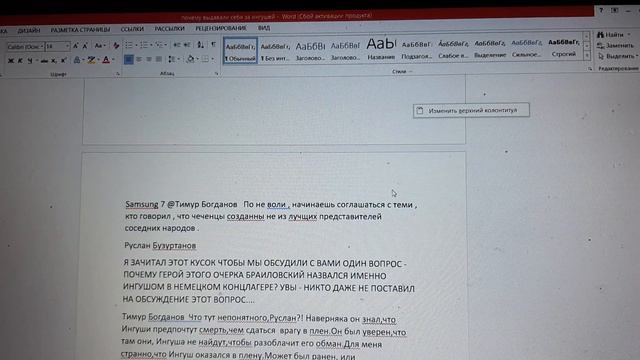Start a numbered list
This screenshot has width=640, height=360.
[145, 45]
